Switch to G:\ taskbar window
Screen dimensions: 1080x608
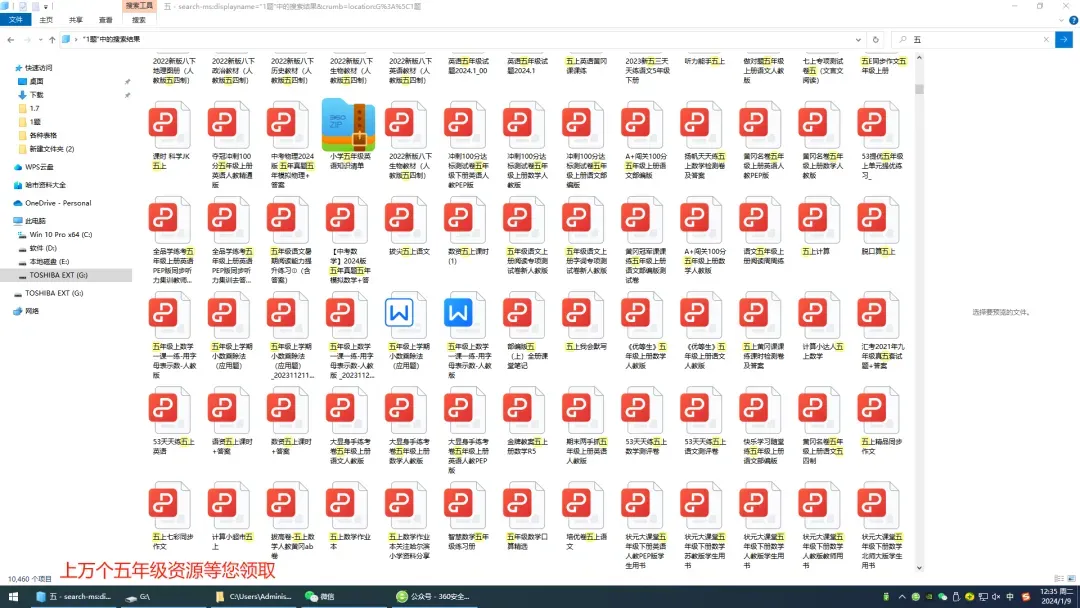pos(165,597)
